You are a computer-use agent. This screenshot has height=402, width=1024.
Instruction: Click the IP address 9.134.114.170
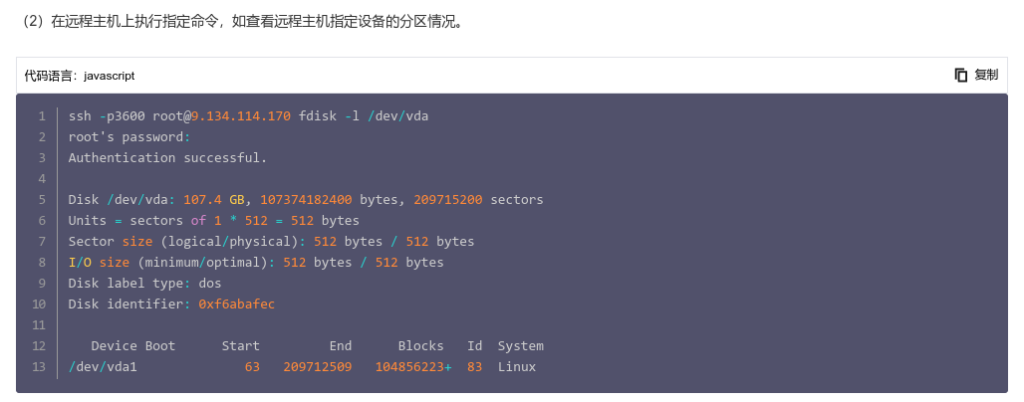tap(240, 116)
